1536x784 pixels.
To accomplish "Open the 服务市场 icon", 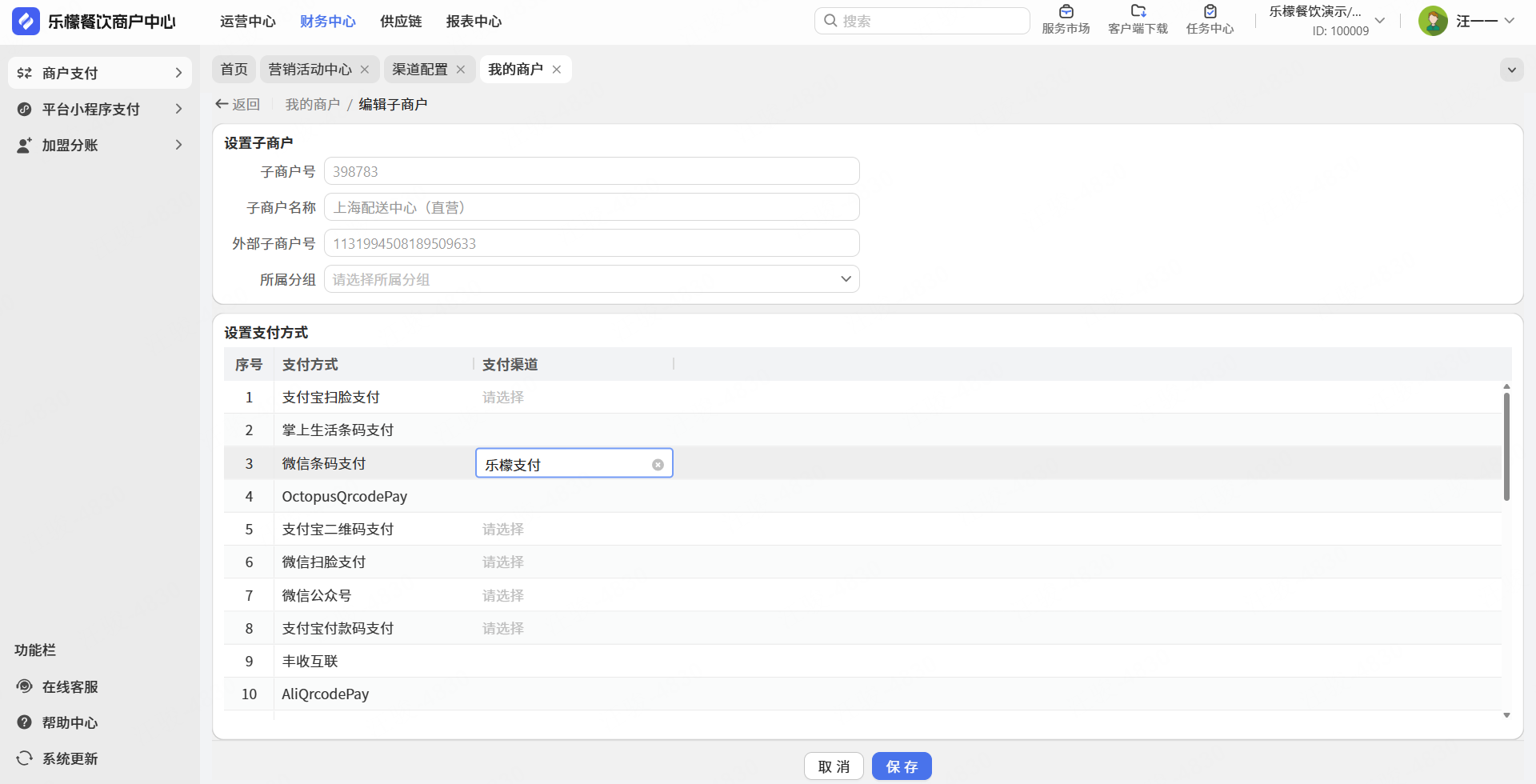I will coord(1066,11).
